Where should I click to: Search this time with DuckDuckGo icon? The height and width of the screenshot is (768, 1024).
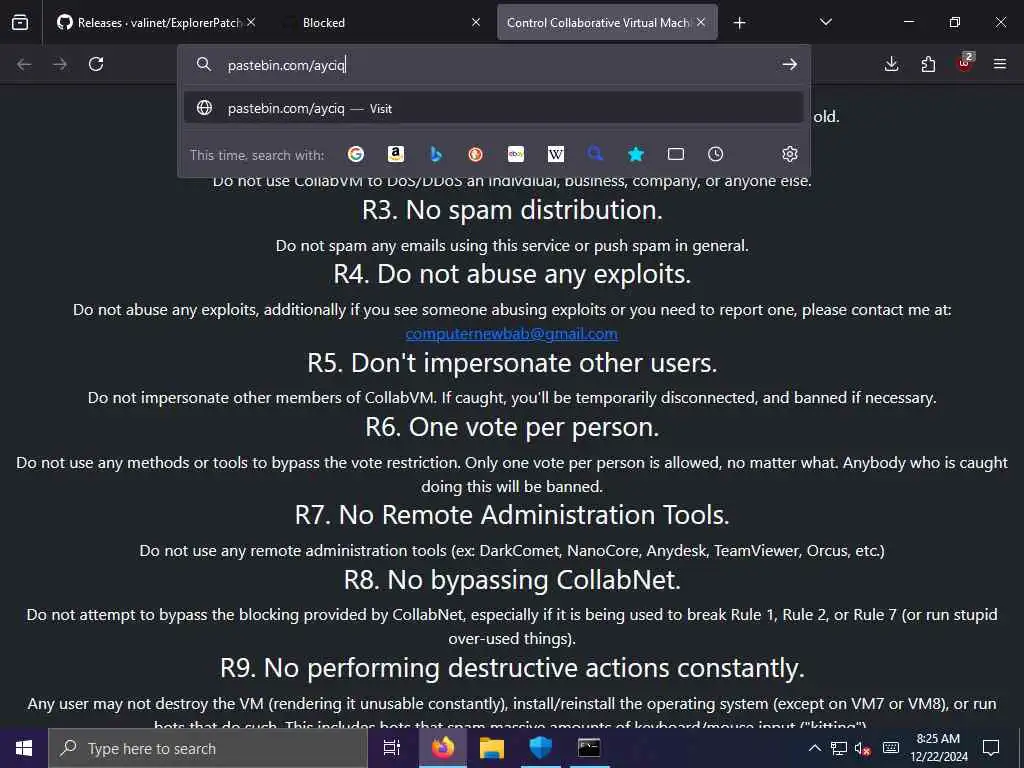pyautogui.click(x=475, y=154)
